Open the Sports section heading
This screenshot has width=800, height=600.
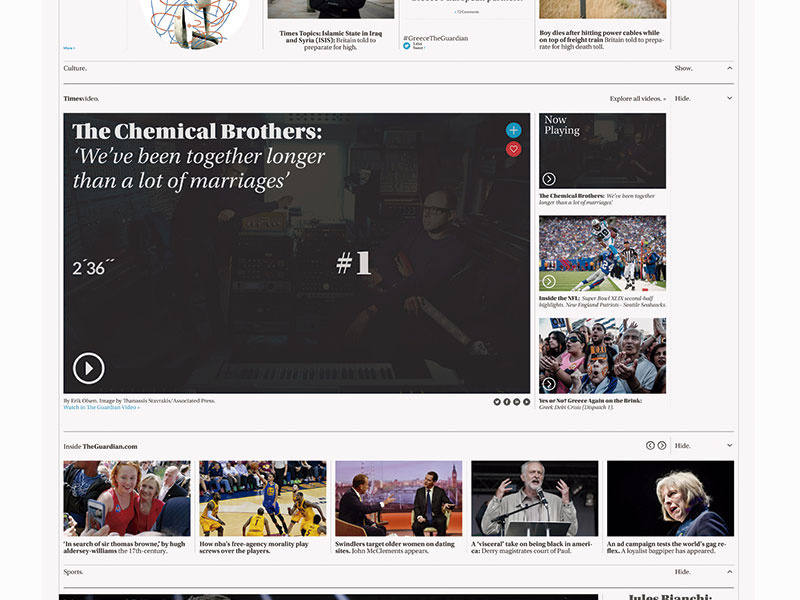click(73, 572)
